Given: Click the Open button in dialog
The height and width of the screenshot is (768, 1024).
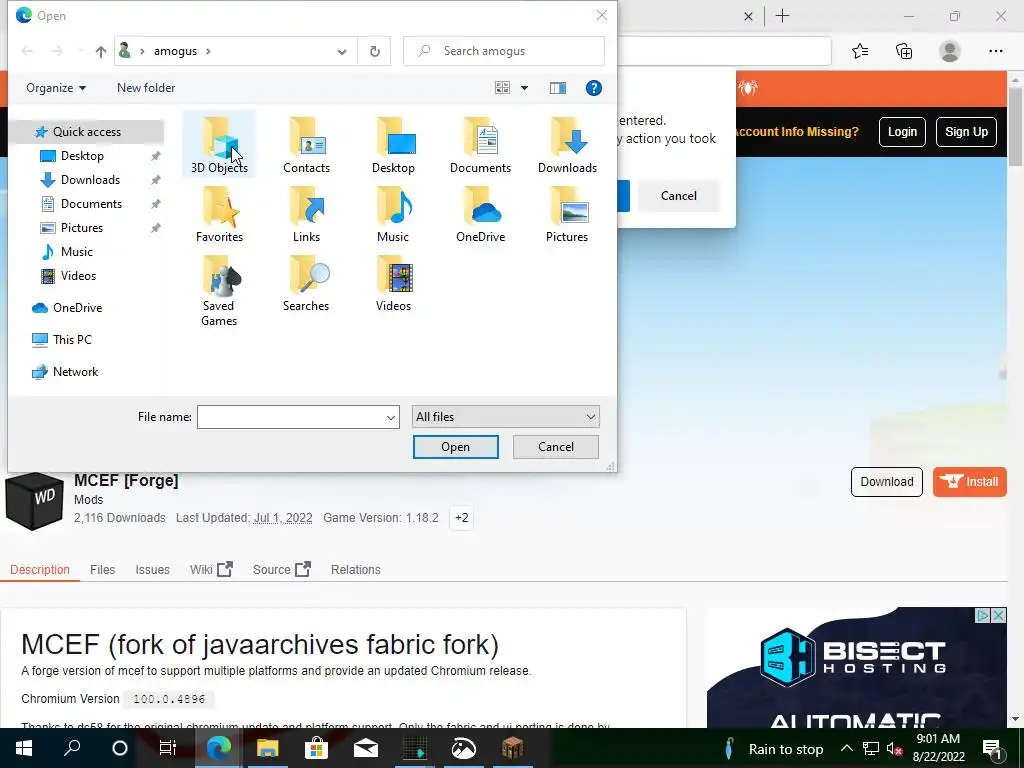Looking at the screenshot, I should point(456,447).
